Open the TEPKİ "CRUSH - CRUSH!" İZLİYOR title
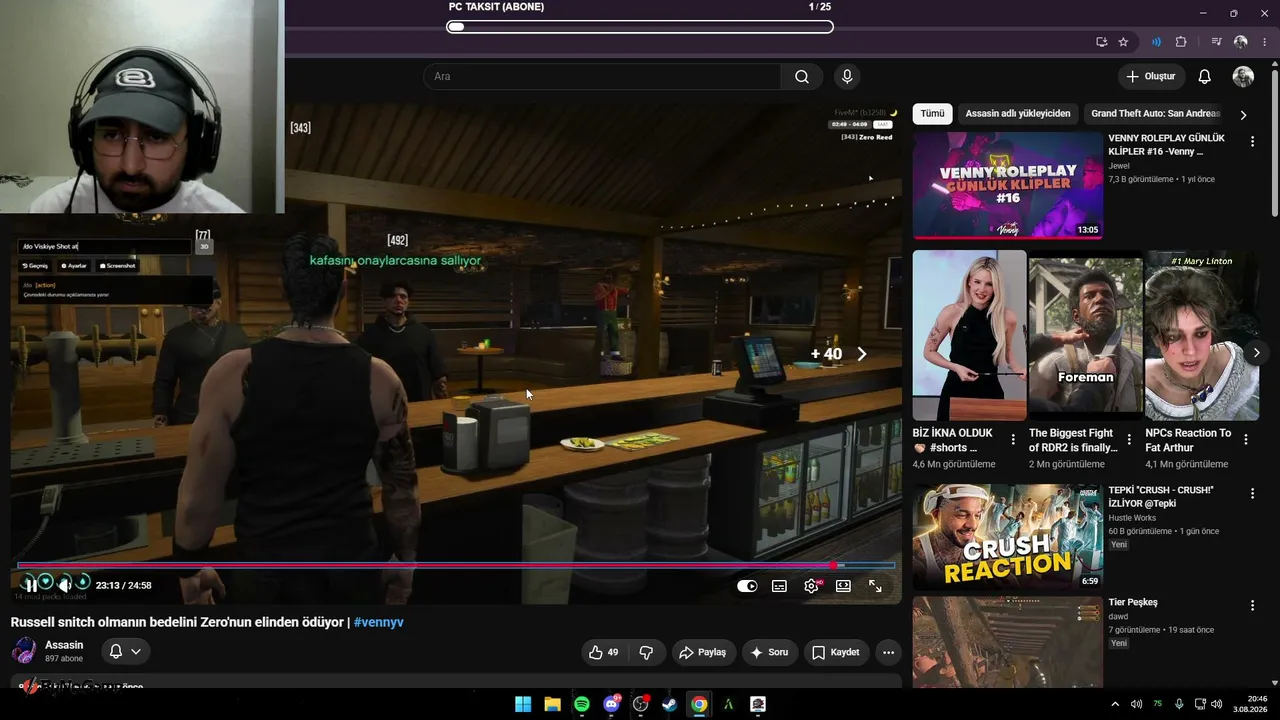The height and width of the screenshot is (720, 1280). (x=1161, y=497)
